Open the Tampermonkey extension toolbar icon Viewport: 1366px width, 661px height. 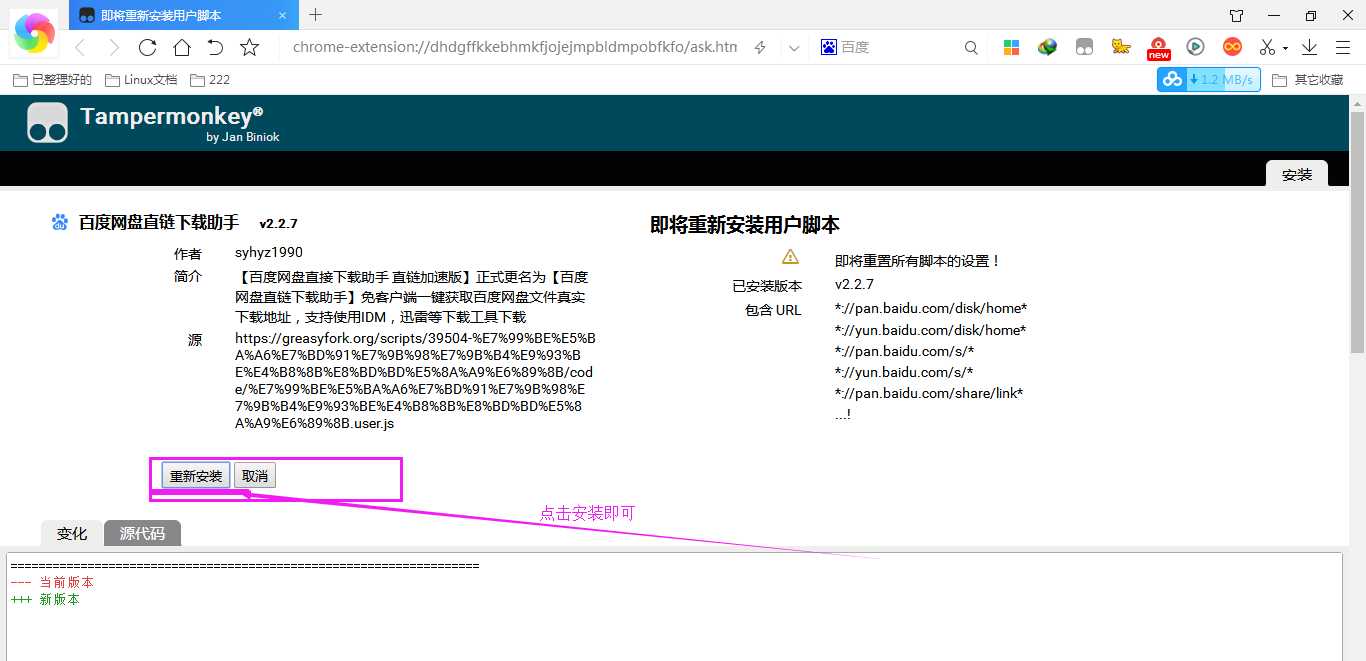[x=1084, y=47]
